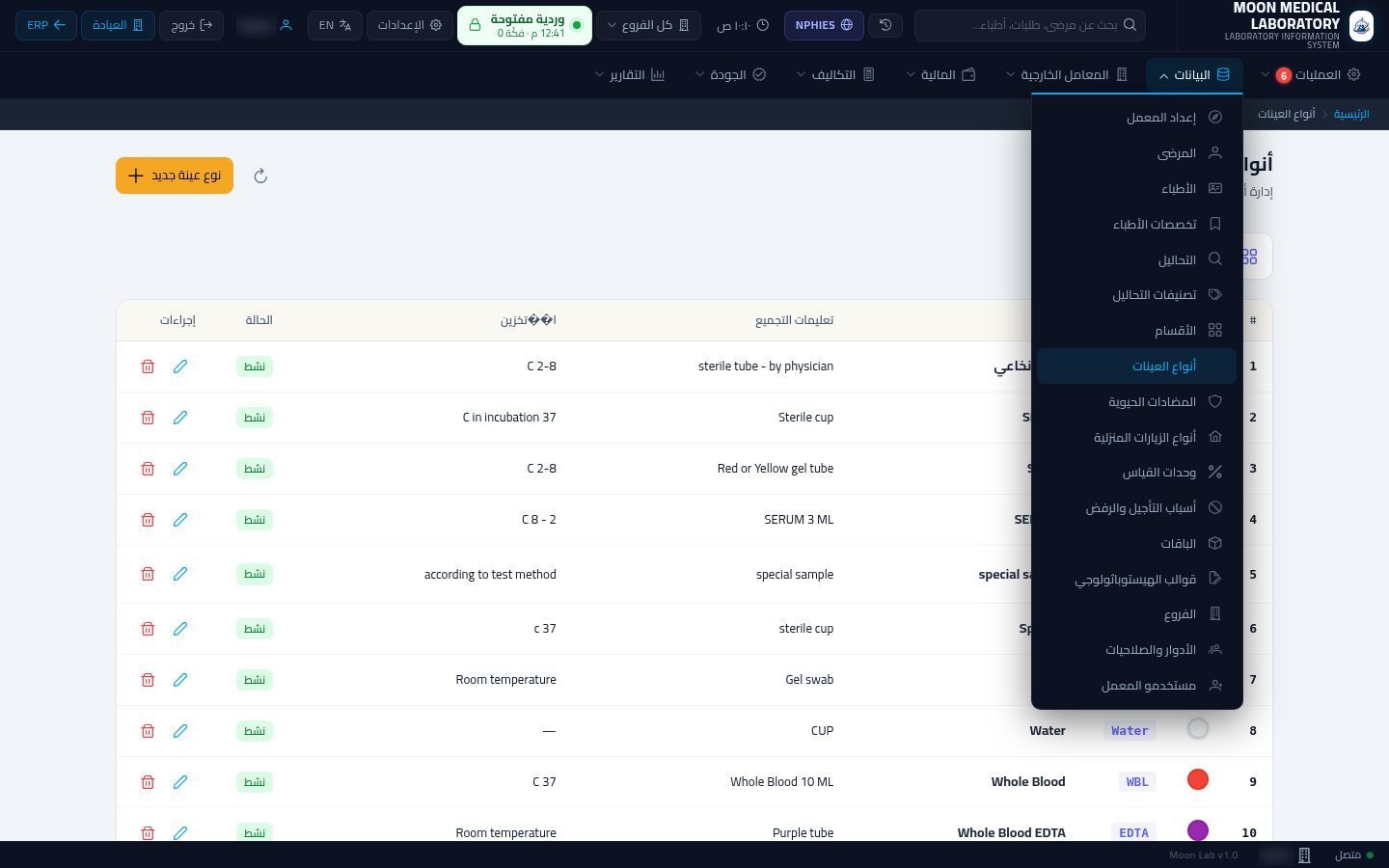The width and height of the screenshot is (1389, 868).
Task: Edit the Whole Blood sample type row
Action: coord(180,782)
